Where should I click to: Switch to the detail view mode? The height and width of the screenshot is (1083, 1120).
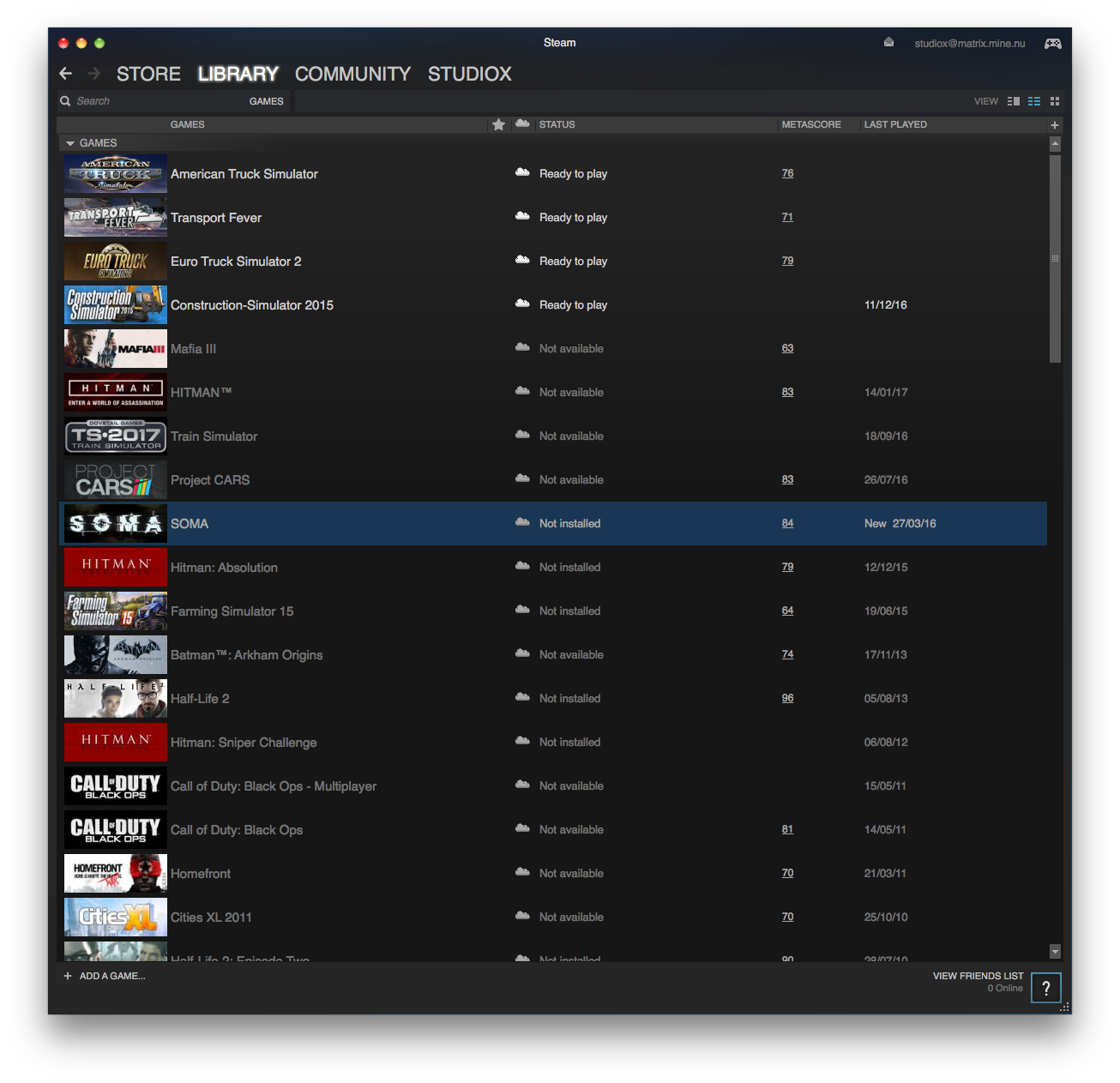[1014, 101]
